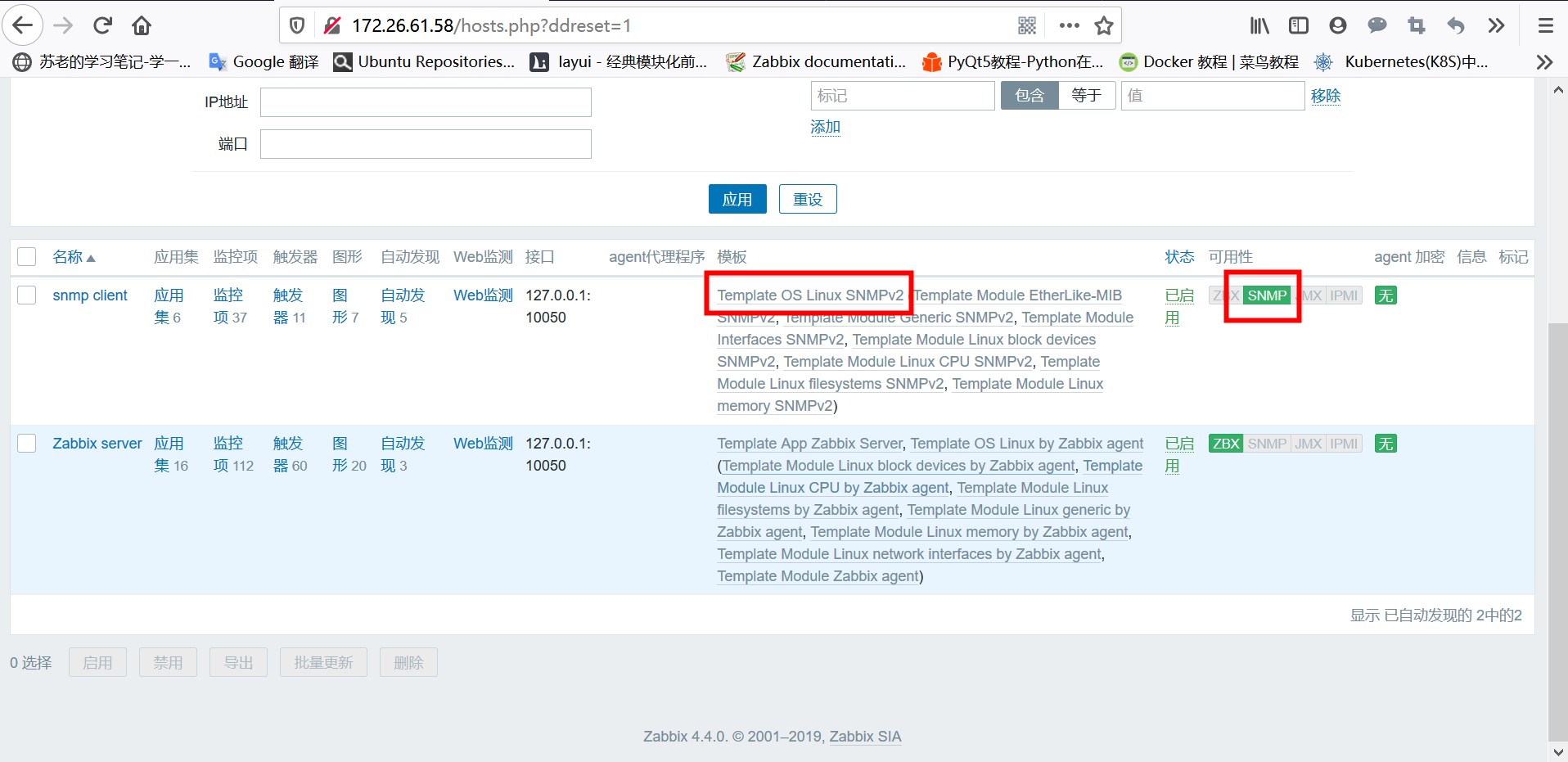Select the 等于 filter option
Image resolution: width=1568 pixels, height=762 pixels.
coord(1087,96)
